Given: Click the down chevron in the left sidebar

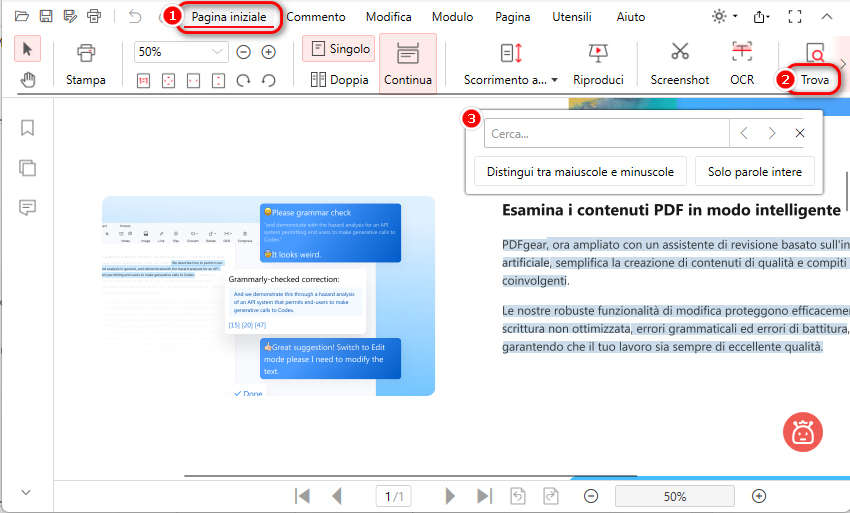Looking at the screenshot, I should 26,492.
